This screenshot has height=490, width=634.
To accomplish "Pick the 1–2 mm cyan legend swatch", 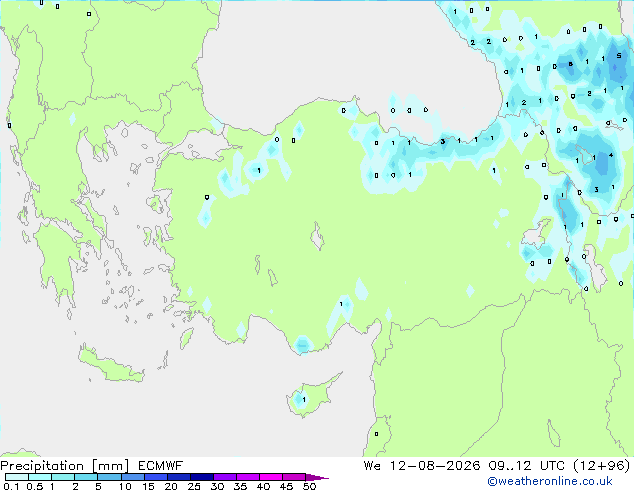I will point(63,477).
